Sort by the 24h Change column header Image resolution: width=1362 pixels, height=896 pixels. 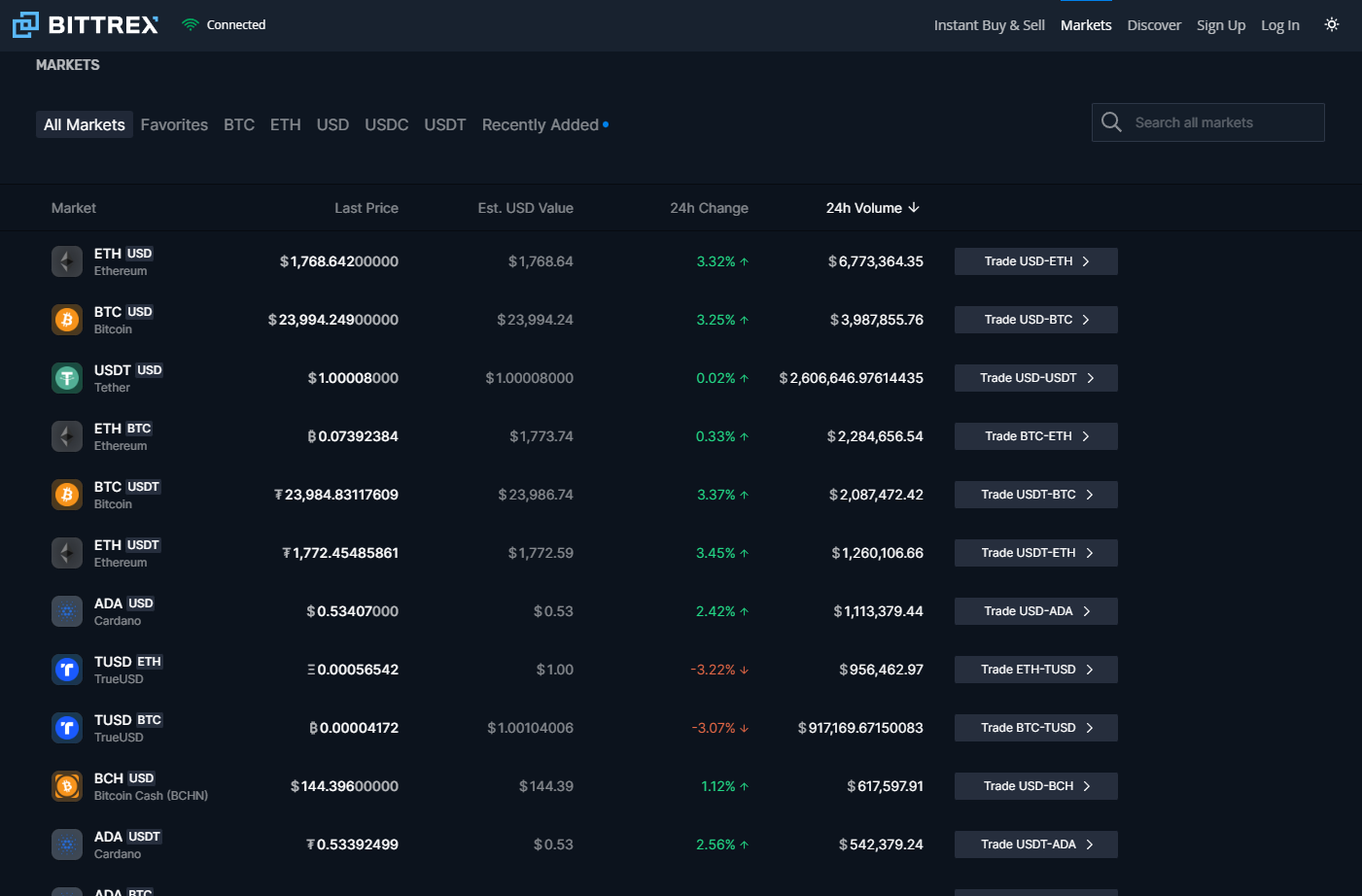(x=709, y=208)
